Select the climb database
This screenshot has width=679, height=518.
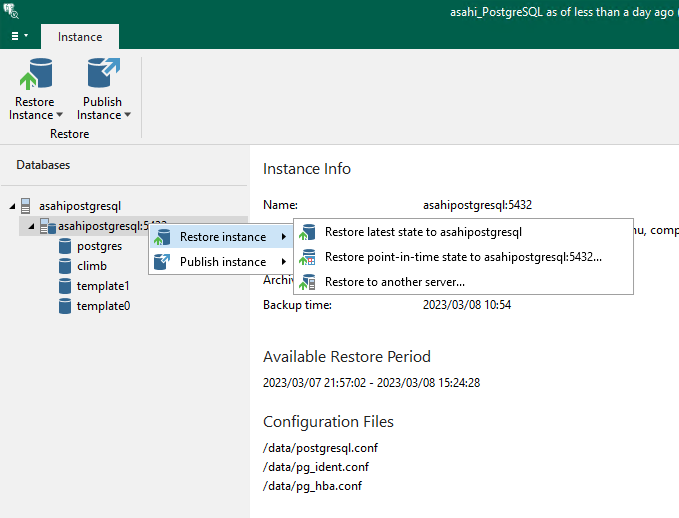(x=92, y=266)
